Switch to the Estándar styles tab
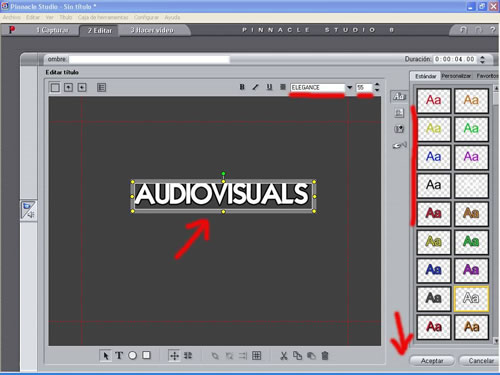The image size is (500, 375). tap(425, 76)
